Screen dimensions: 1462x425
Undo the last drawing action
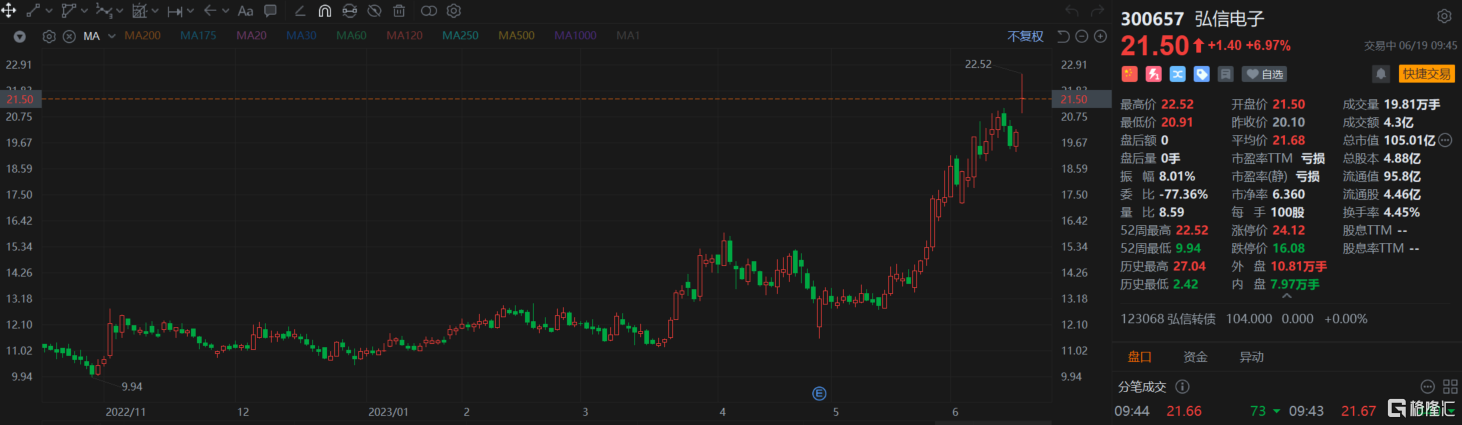pyautogui.click(x=1073, y=11)
